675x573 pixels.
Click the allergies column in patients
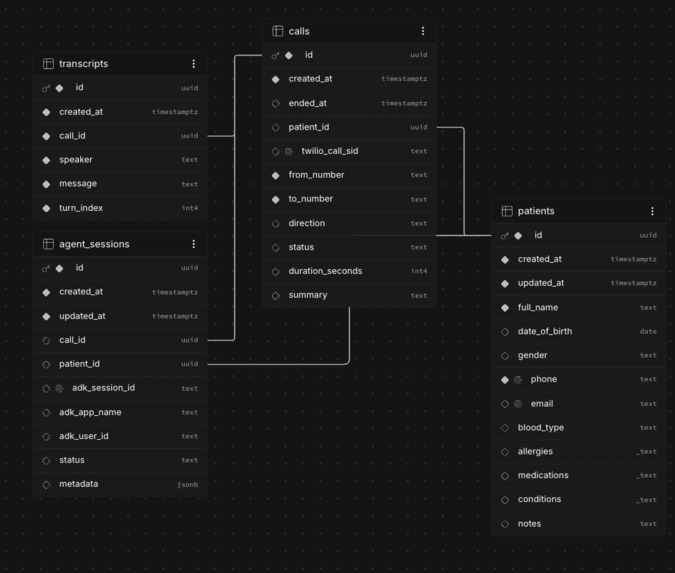point(579,452)
